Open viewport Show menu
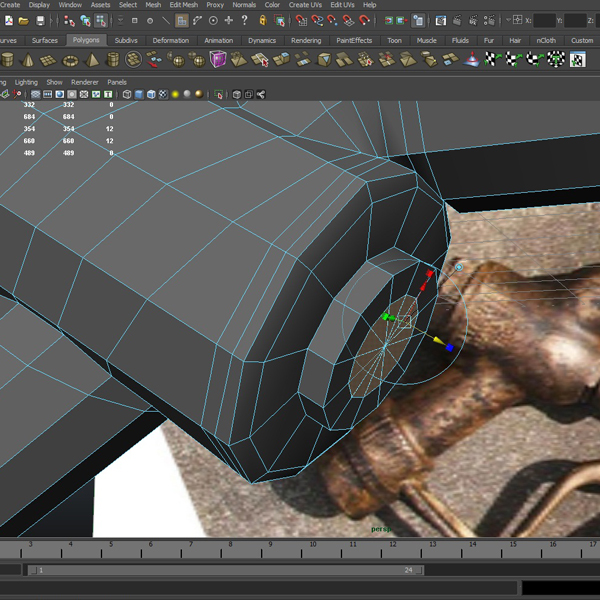 click(x=54, y=82)
